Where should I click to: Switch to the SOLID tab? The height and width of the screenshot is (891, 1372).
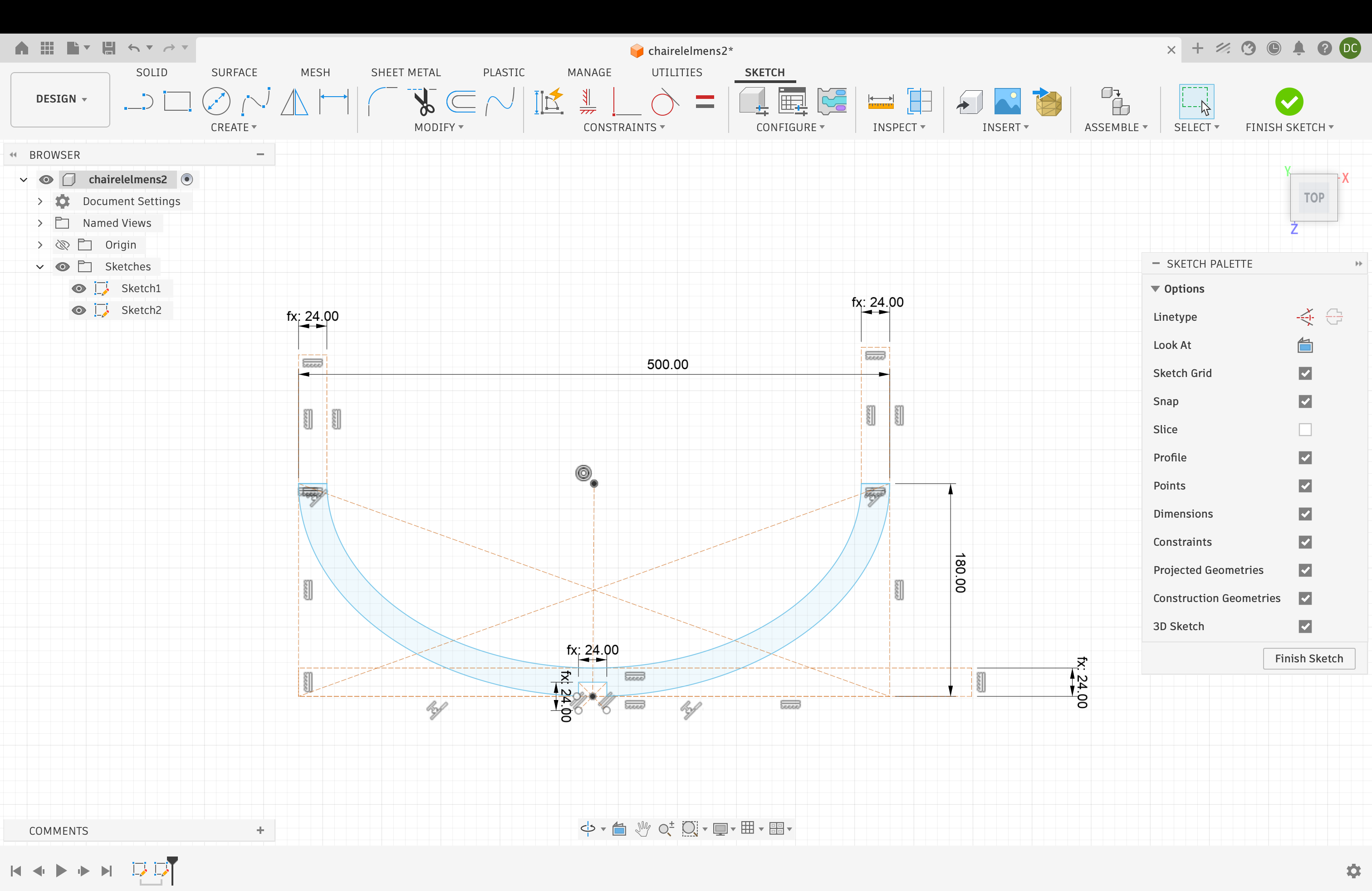(x=152, y=73)
